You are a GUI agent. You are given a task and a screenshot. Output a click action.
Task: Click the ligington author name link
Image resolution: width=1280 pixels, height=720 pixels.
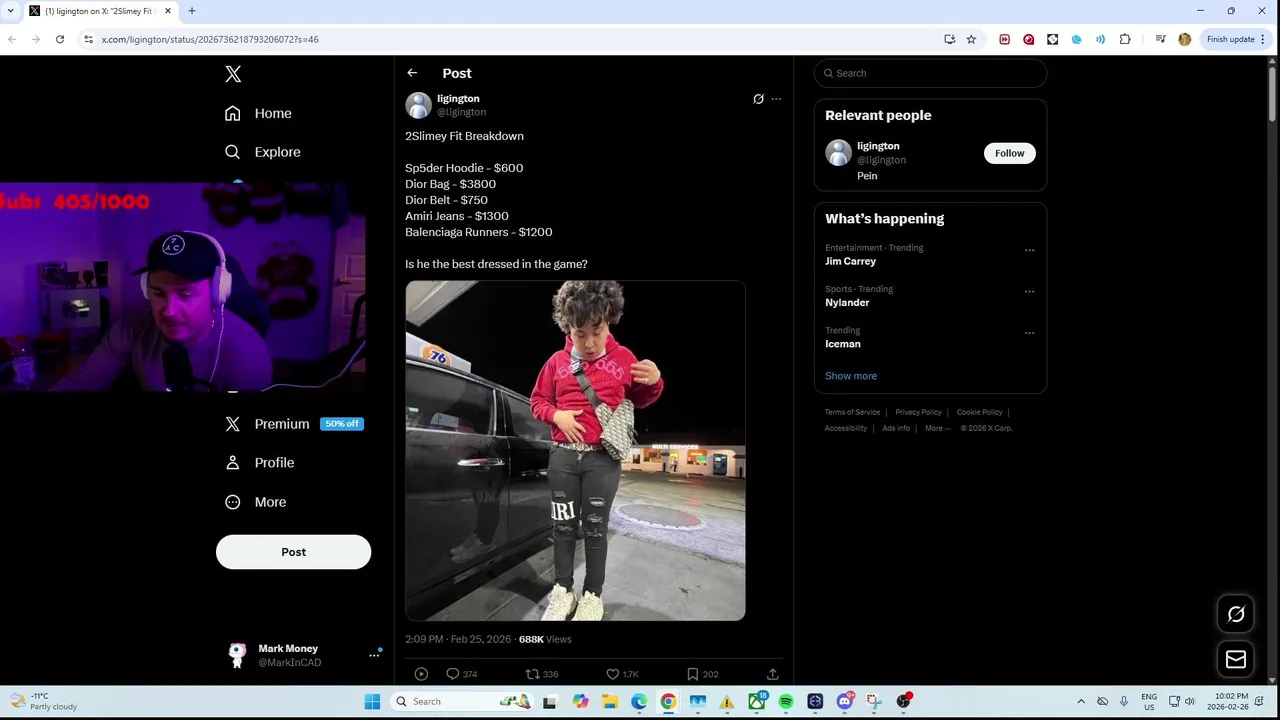458,98
